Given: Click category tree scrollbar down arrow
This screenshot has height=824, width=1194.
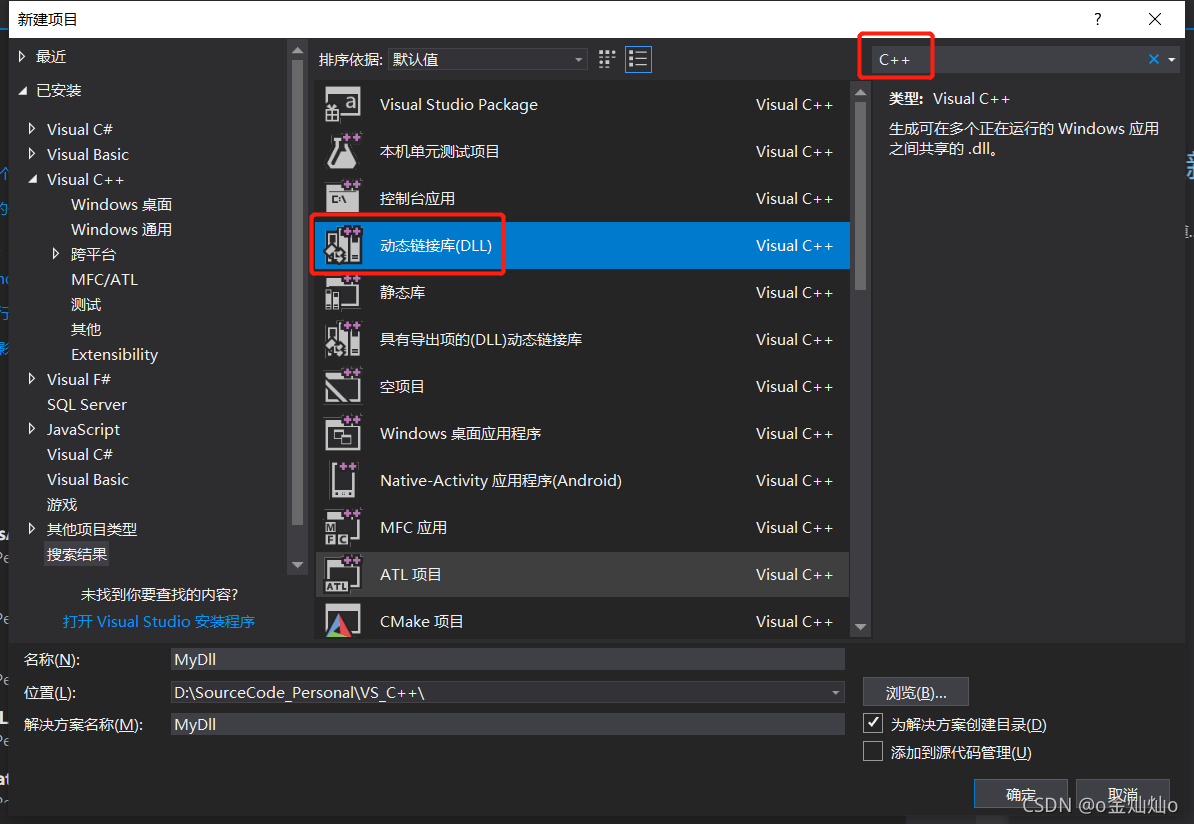Looking at the screenshot, I should (x=298, y=565).
